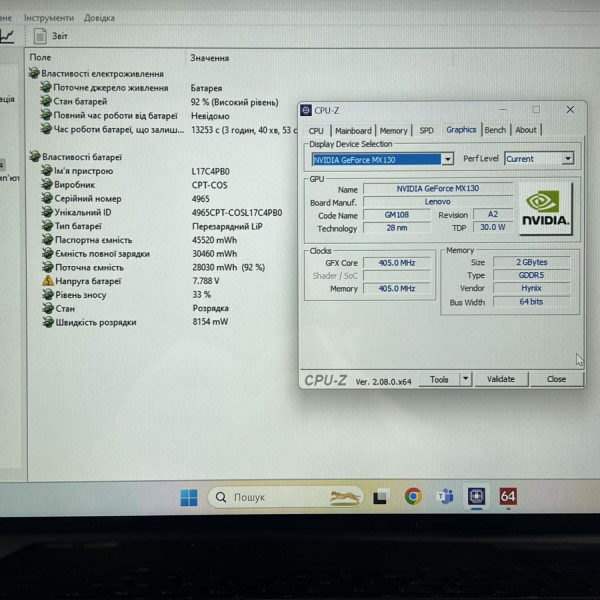The image size is (600, 600).
Task: Click icon next to Ім'я пристрою
Action: (47, 170)
